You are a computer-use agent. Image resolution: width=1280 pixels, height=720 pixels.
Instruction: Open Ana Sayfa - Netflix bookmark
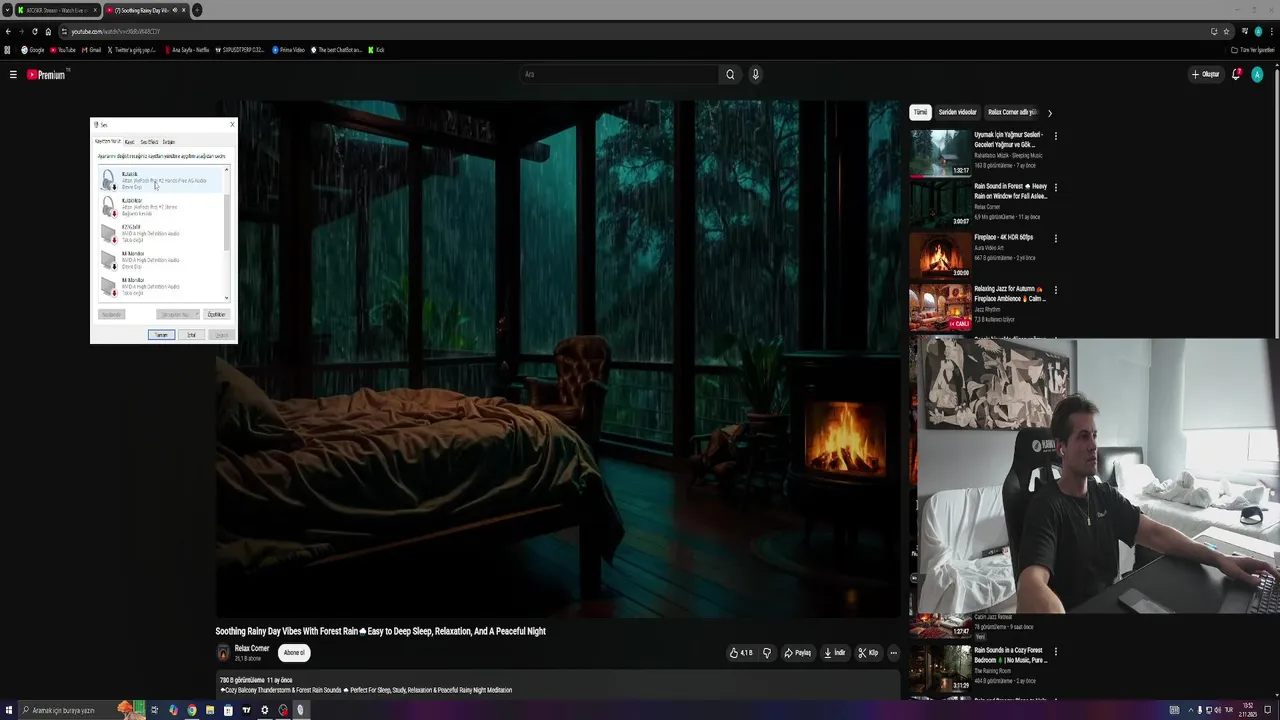coord(187,50)
